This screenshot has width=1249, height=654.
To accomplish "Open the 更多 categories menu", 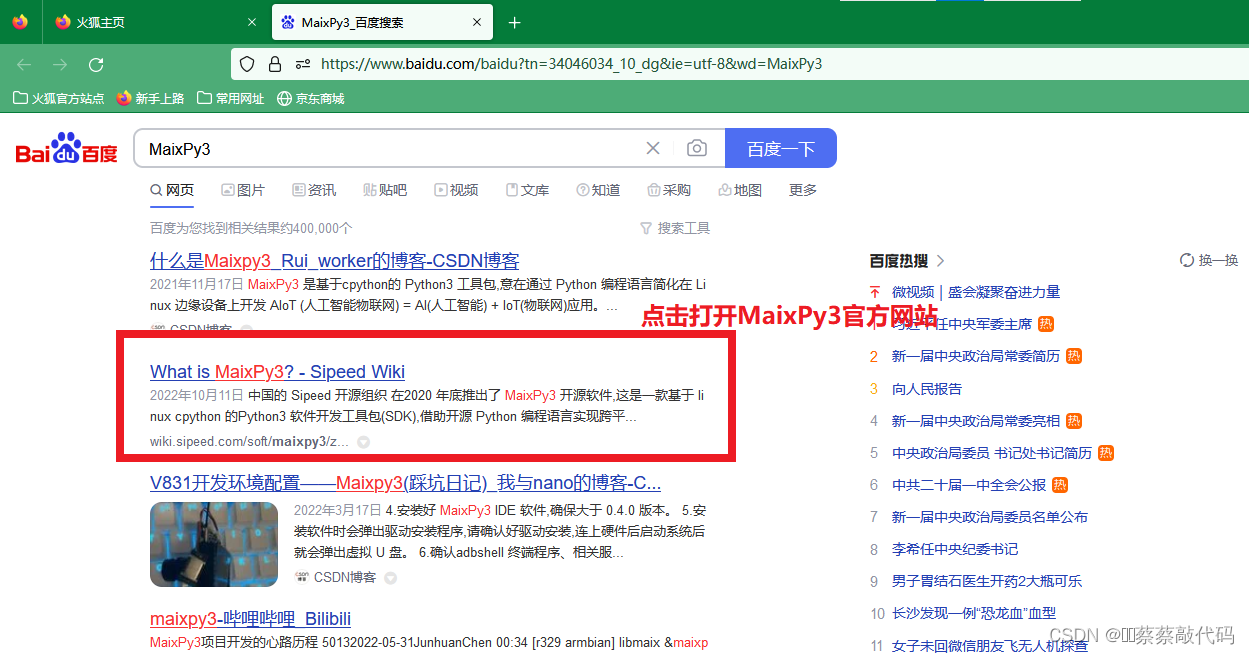I will click(803, 190).
